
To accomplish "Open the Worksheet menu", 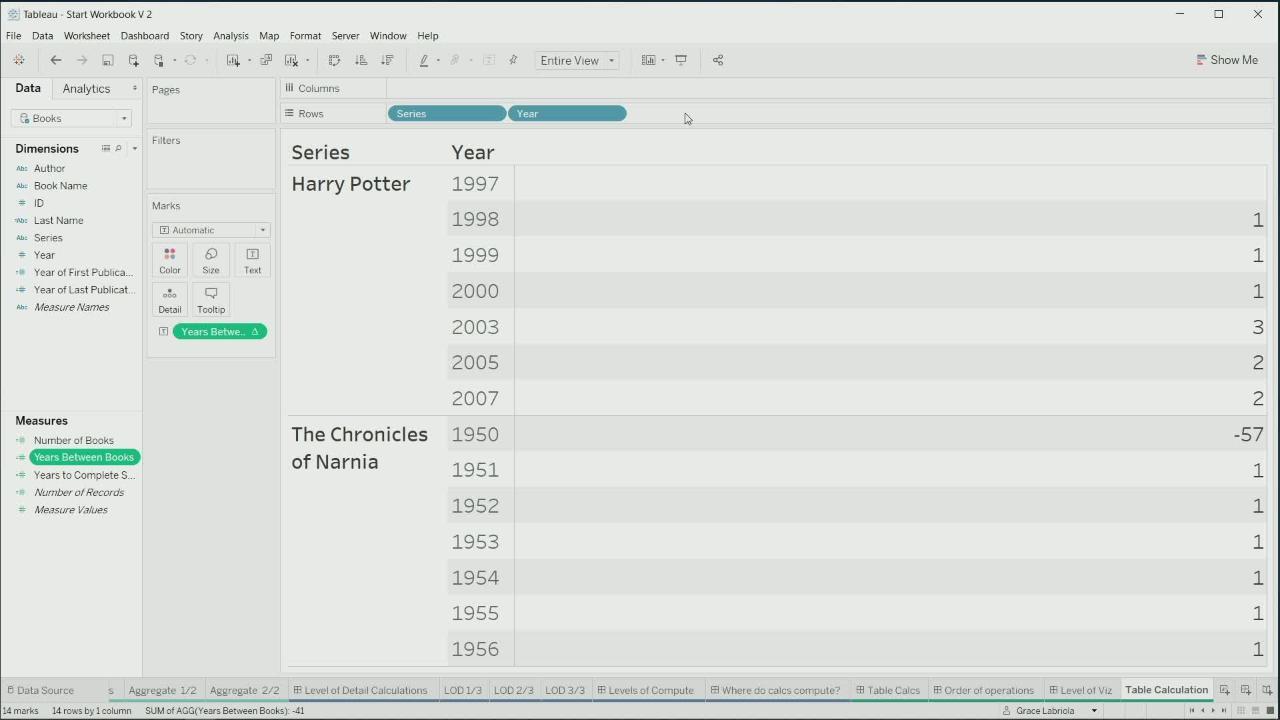I will click(87, 35).
